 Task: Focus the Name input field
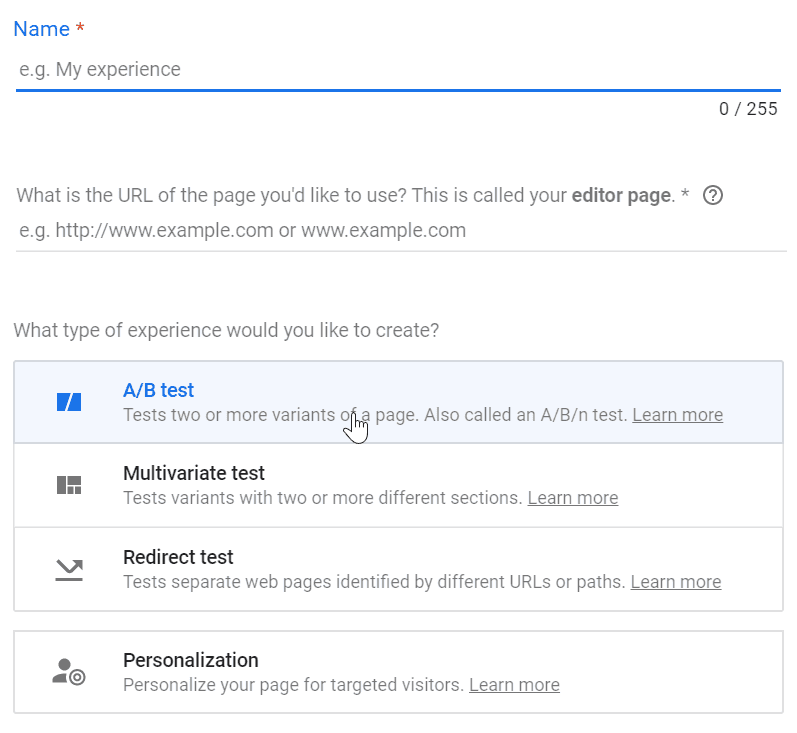(398, 70)
